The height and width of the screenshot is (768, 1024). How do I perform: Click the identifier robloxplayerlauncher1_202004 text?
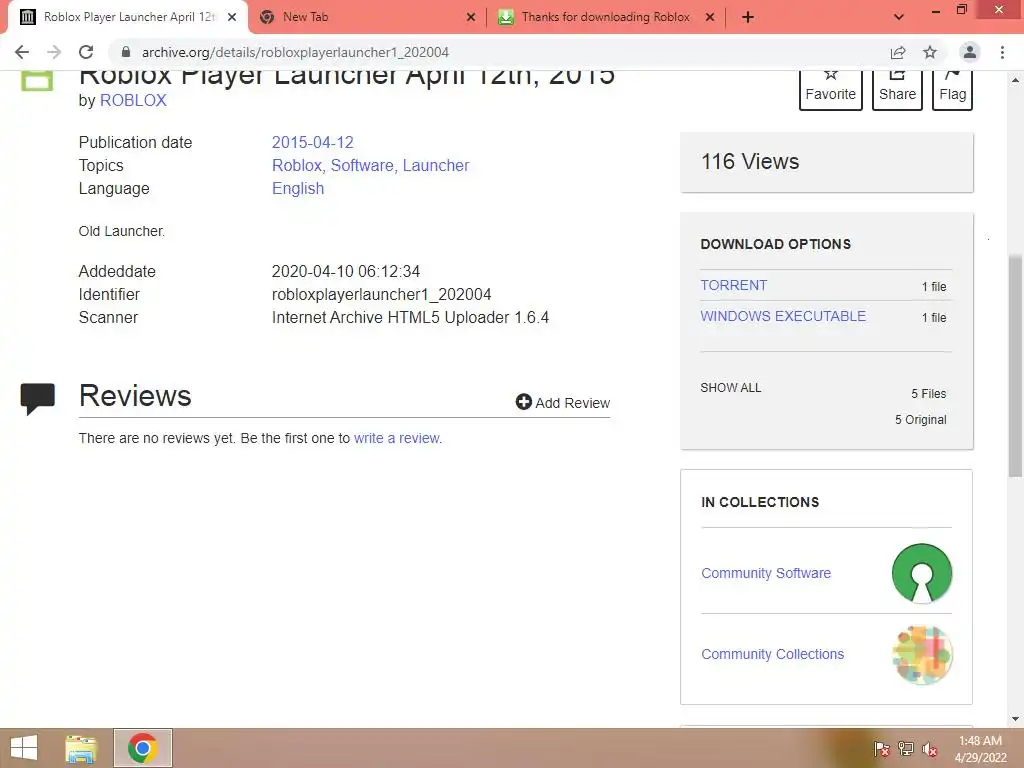point(381,295)
